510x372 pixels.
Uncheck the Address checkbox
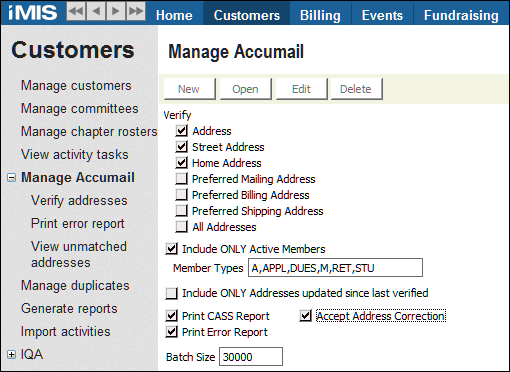click(181, 131)
